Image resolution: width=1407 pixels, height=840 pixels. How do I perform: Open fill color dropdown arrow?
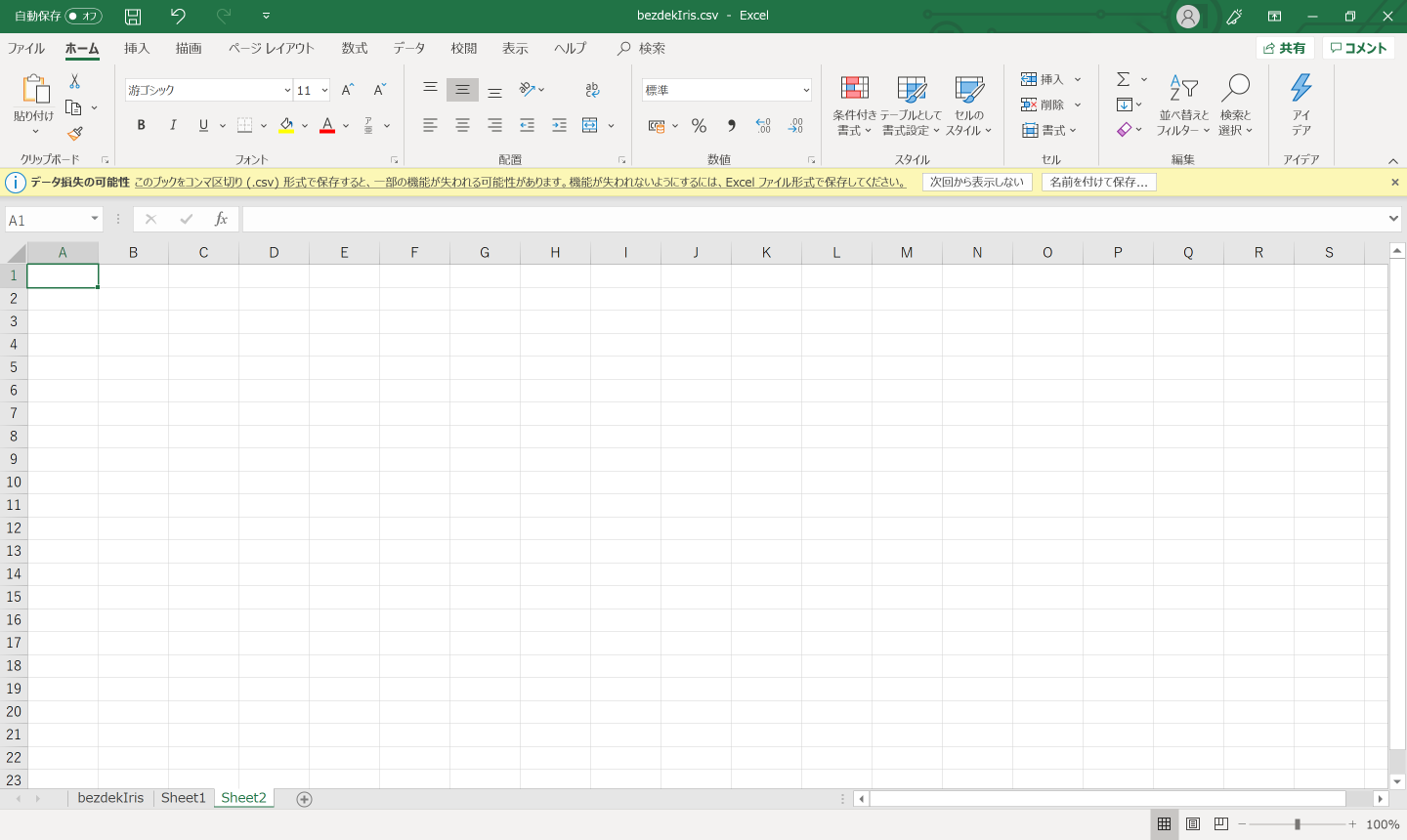(305, 125)
